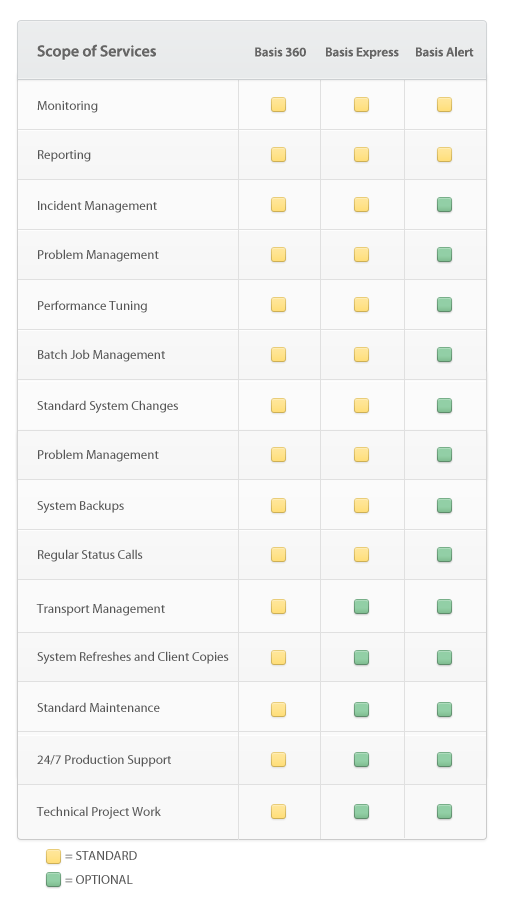The height and width of the screenshot is (897, 505).
Task: Click the Scope of Services heading
Action: click(x=97, y=51)
